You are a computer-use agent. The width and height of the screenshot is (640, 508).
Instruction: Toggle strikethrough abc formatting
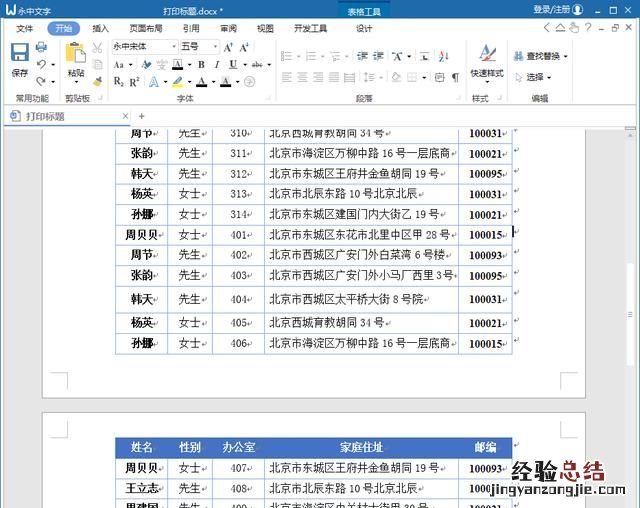[257, 64]
